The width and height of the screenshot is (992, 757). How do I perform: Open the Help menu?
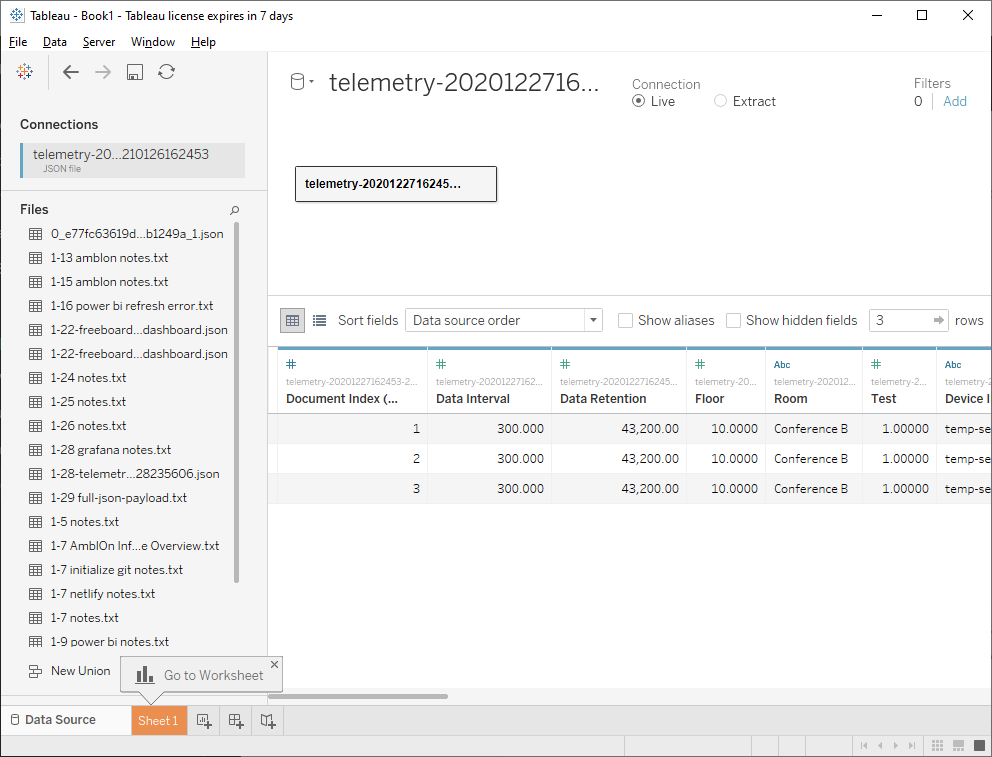click(203, 42)
